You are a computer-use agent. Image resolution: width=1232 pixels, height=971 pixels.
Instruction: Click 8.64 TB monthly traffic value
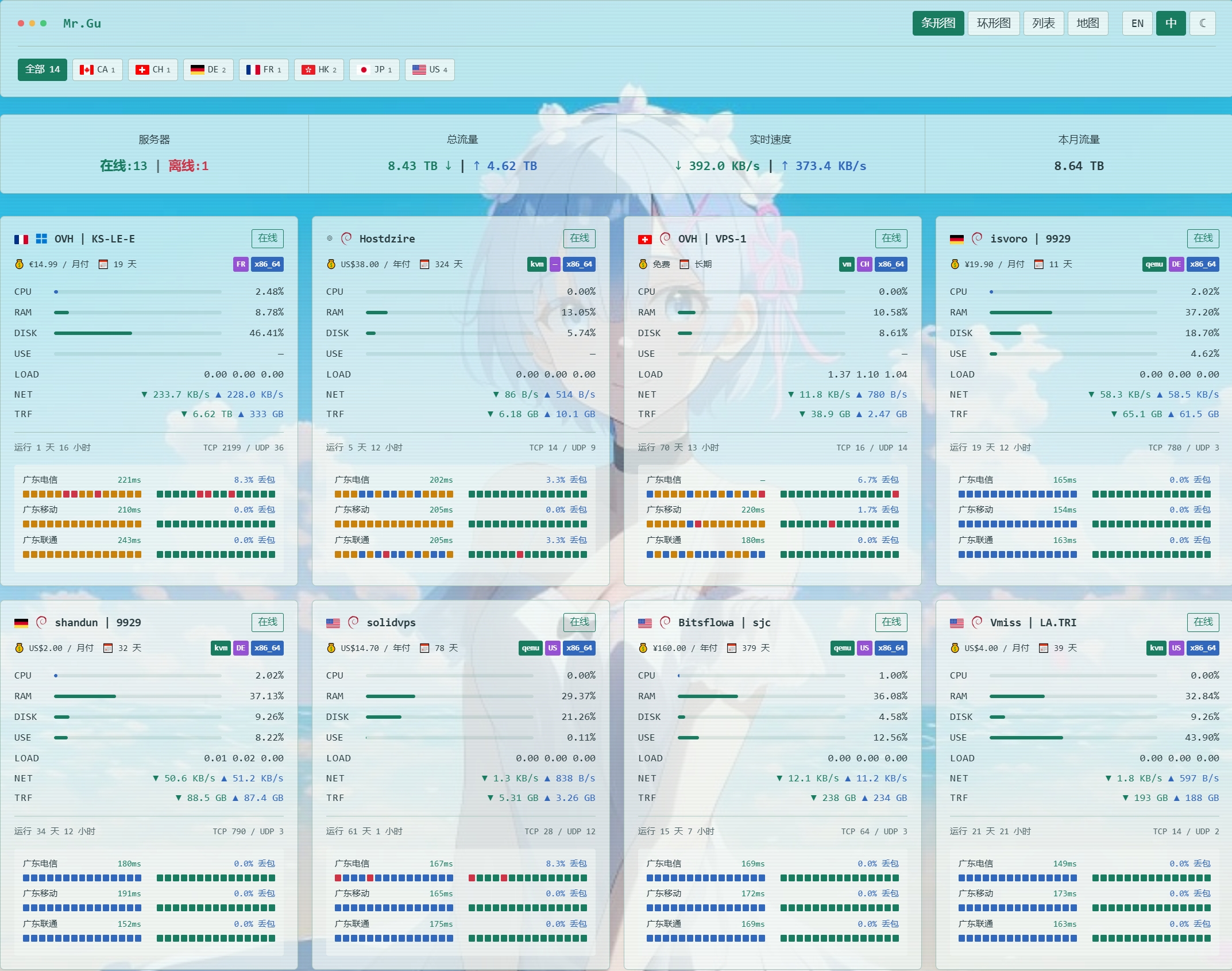[1079, 166]
